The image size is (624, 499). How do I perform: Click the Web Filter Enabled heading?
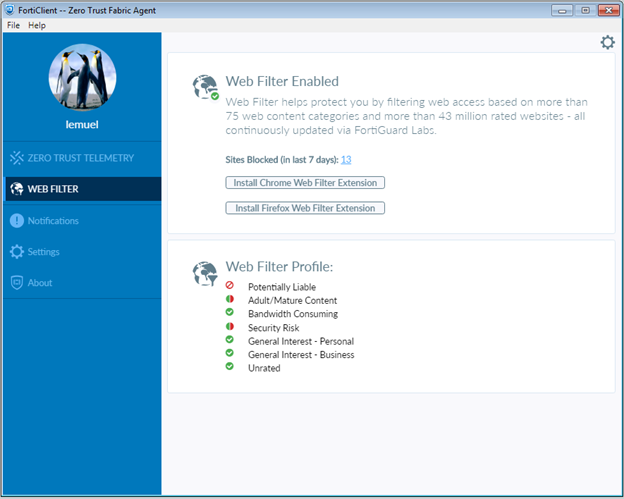282,81
